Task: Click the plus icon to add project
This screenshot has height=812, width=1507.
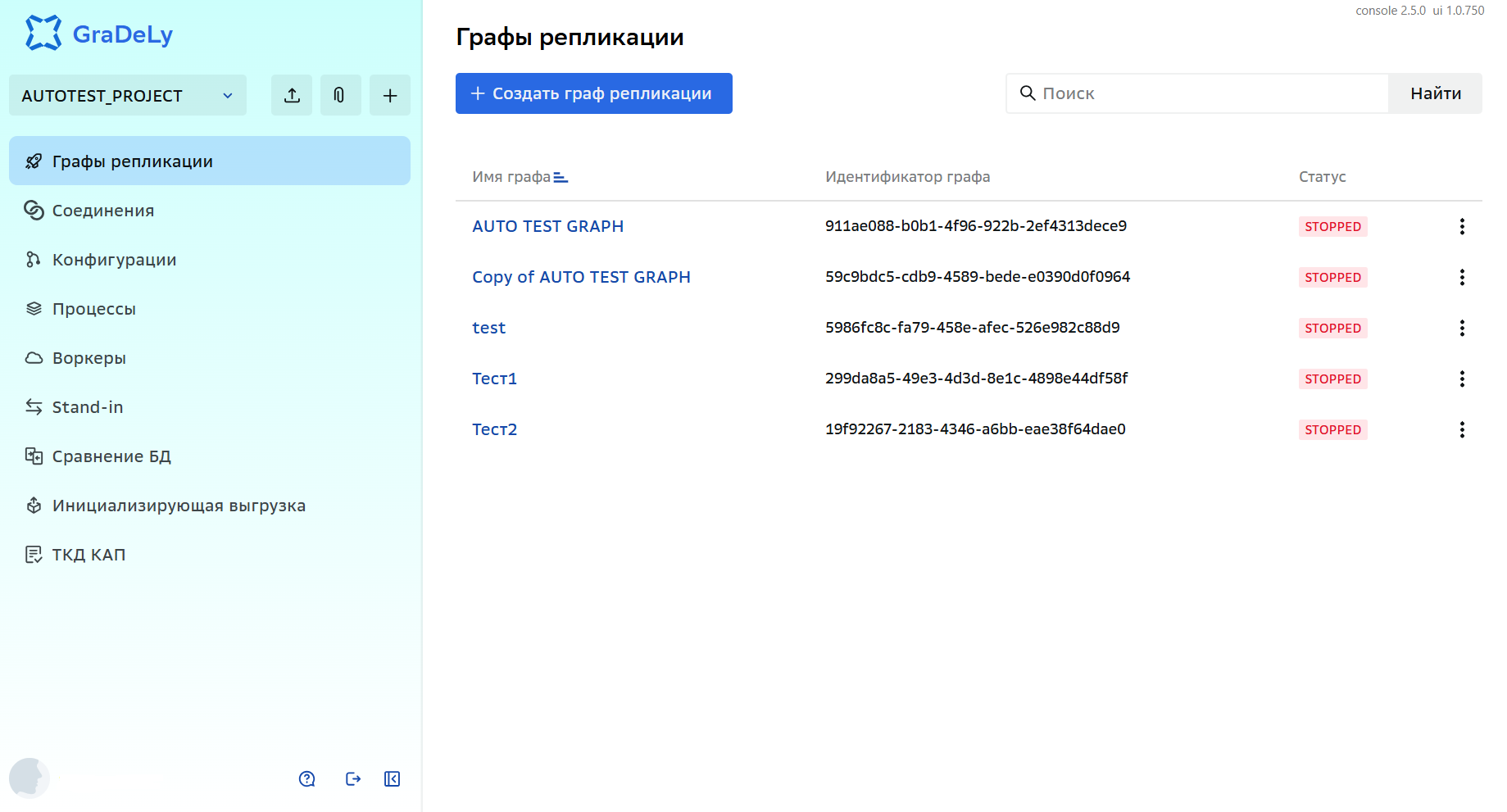Action: [390, 95]
